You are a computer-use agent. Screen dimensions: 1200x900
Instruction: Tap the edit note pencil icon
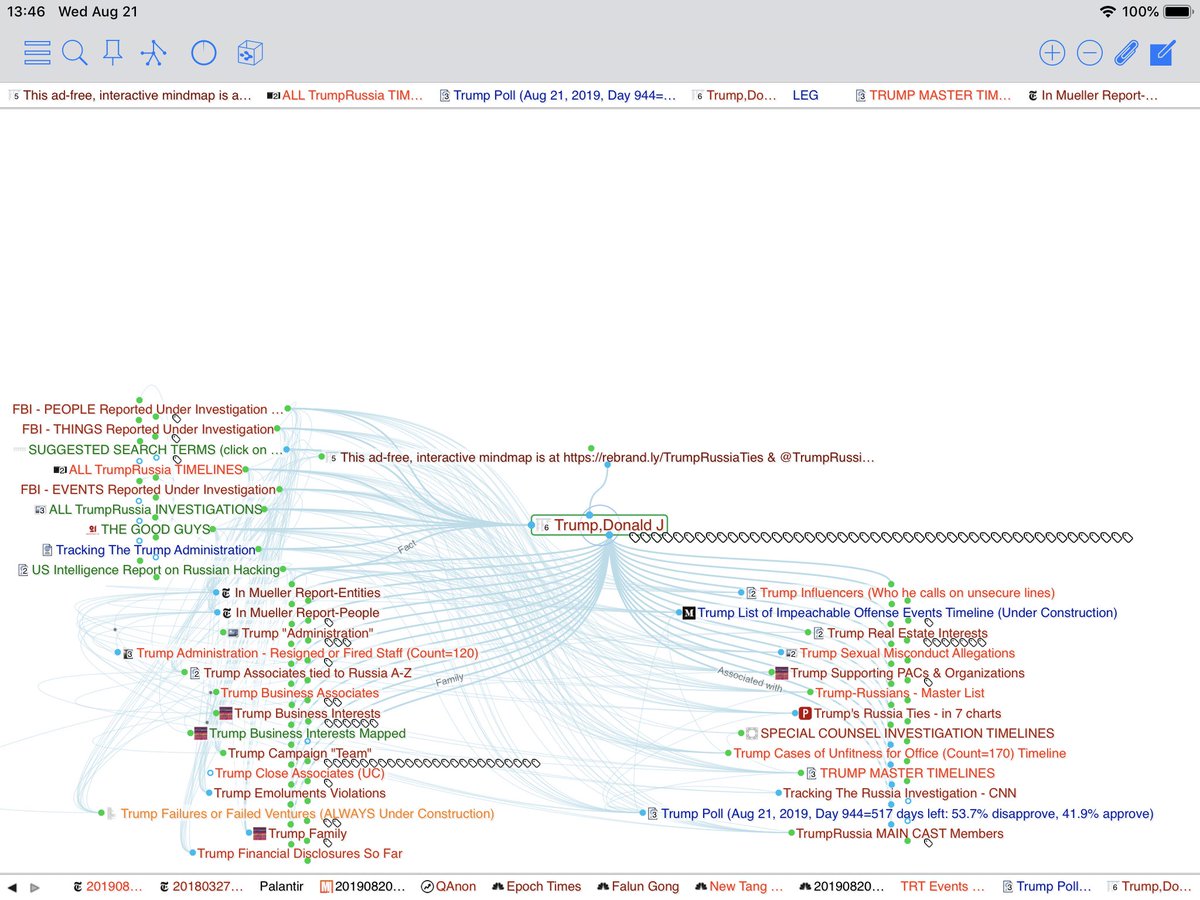point(1162,53)
